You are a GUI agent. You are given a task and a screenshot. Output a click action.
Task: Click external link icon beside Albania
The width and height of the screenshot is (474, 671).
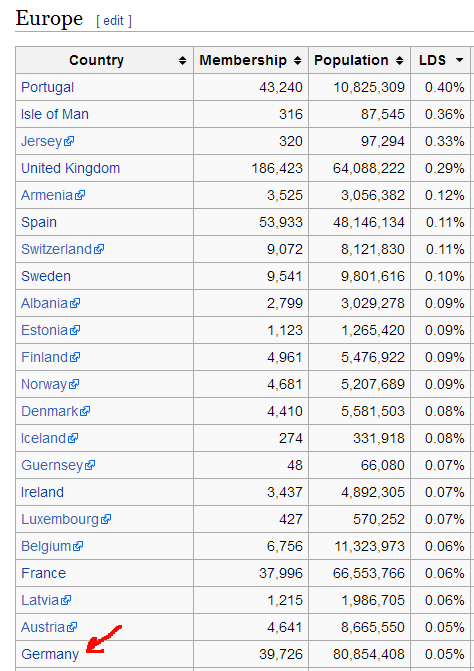[x=75, y=303]
